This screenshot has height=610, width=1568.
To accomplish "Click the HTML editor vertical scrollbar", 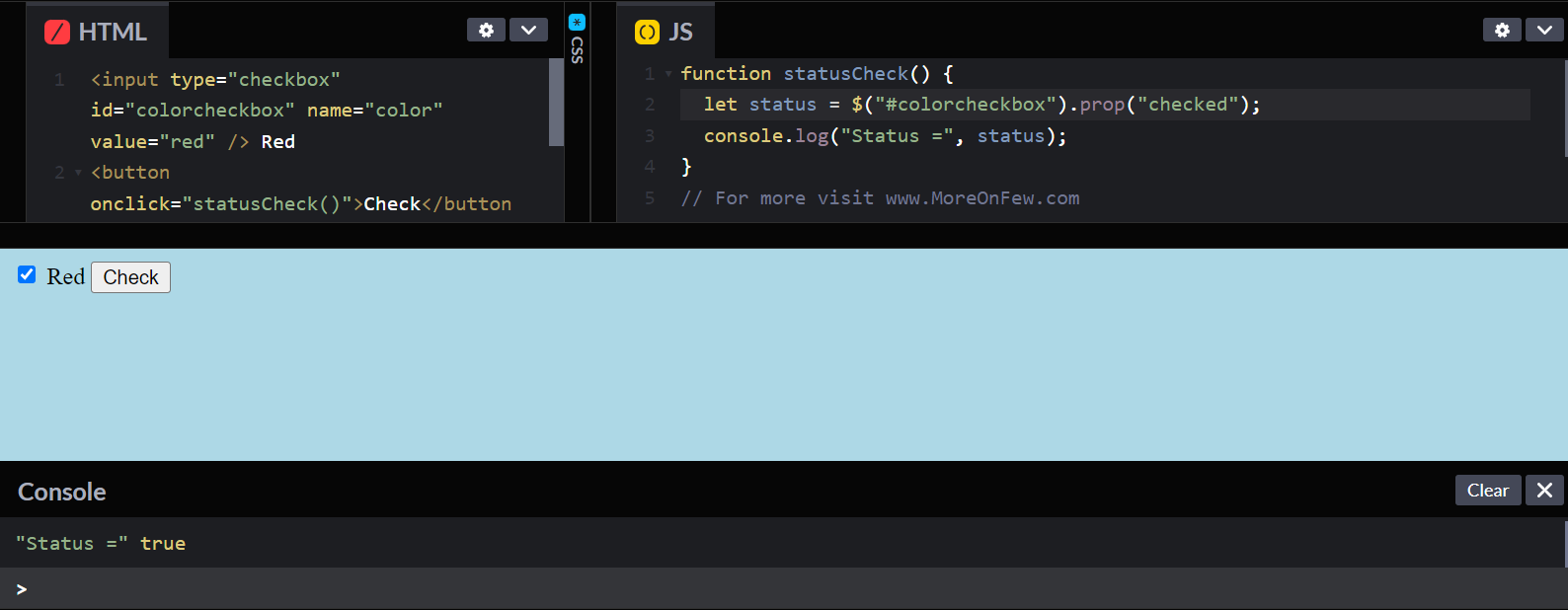I will [x=556, y=102].
